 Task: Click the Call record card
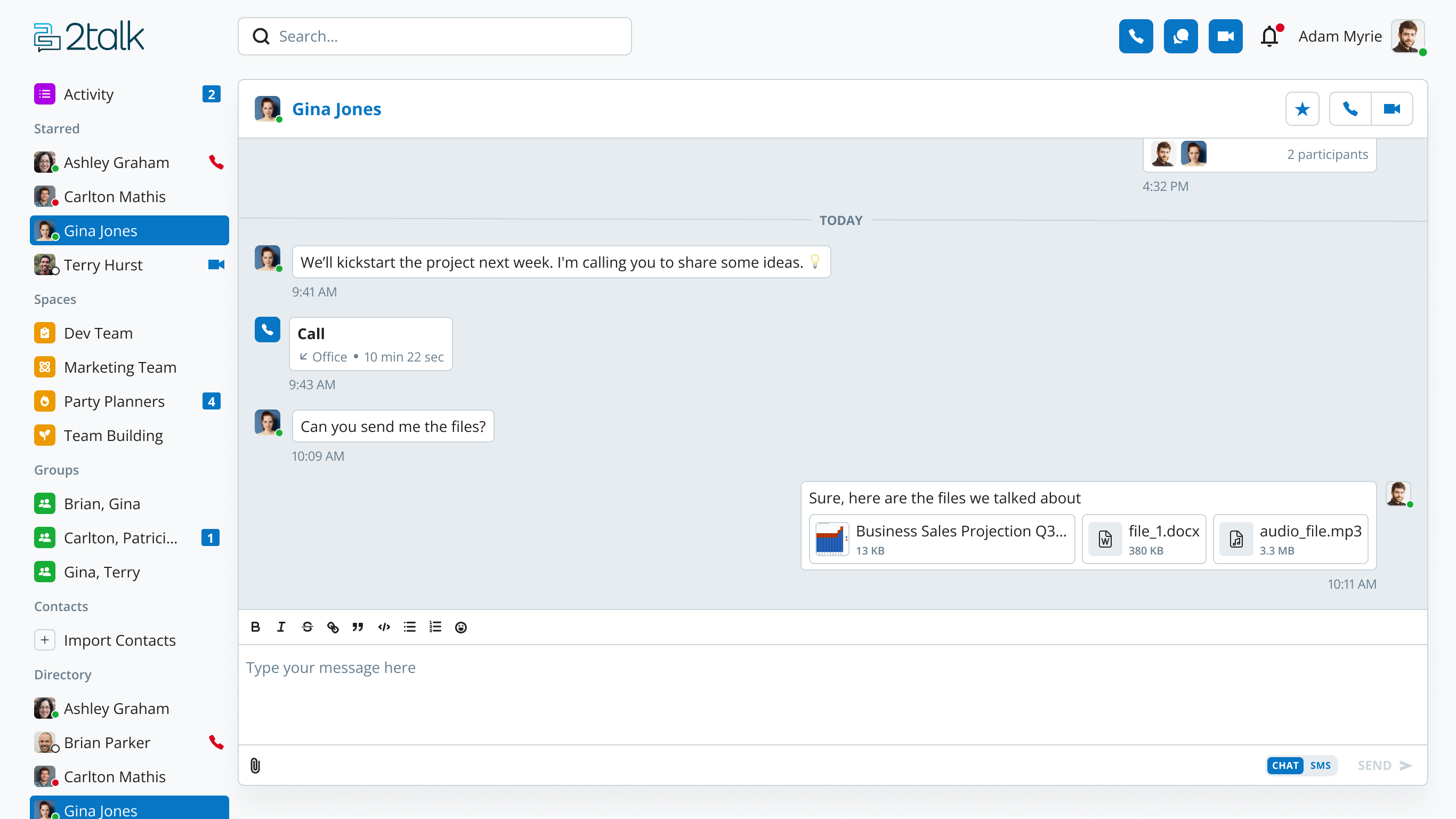[370, 344]
